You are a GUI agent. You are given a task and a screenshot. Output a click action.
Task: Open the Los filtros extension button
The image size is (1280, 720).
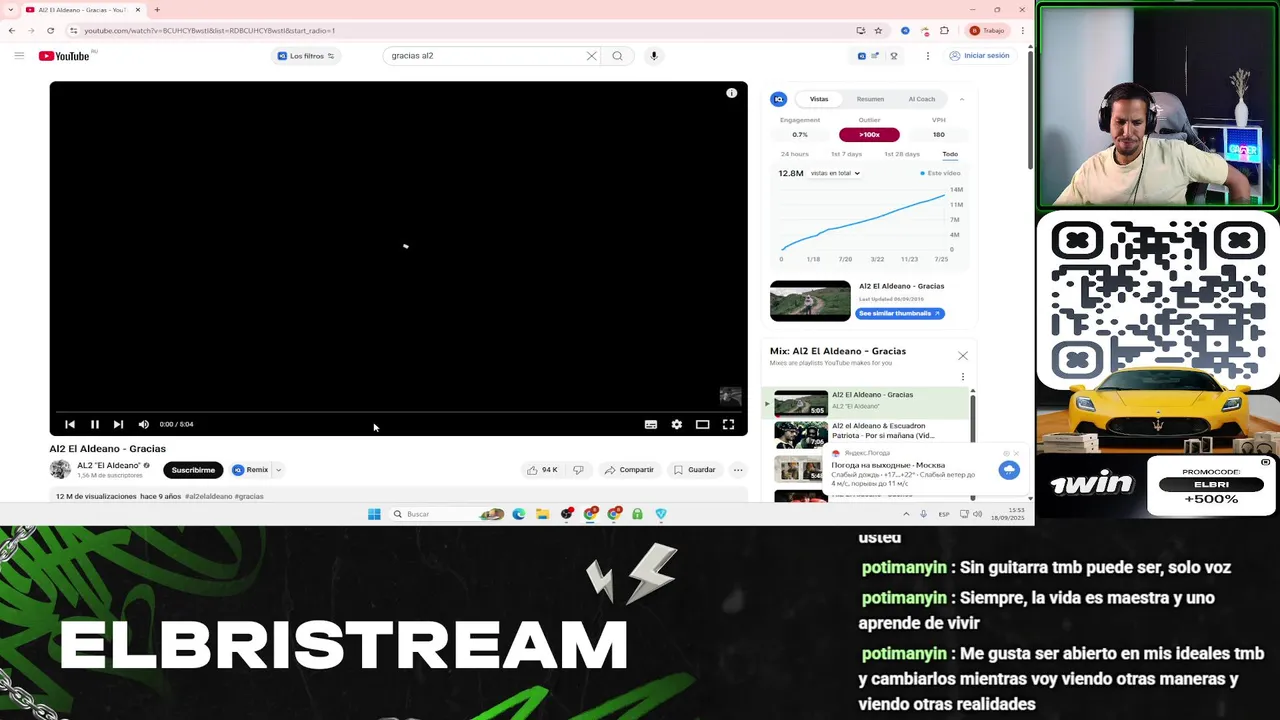(x=306, y=56)
